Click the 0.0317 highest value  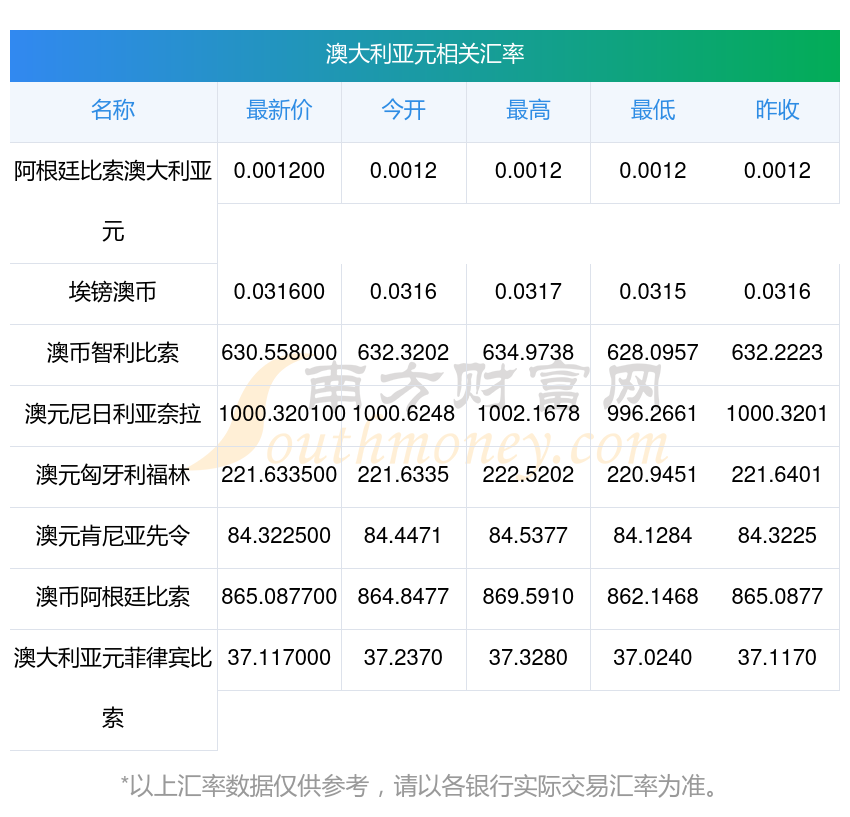pos(528,292)
